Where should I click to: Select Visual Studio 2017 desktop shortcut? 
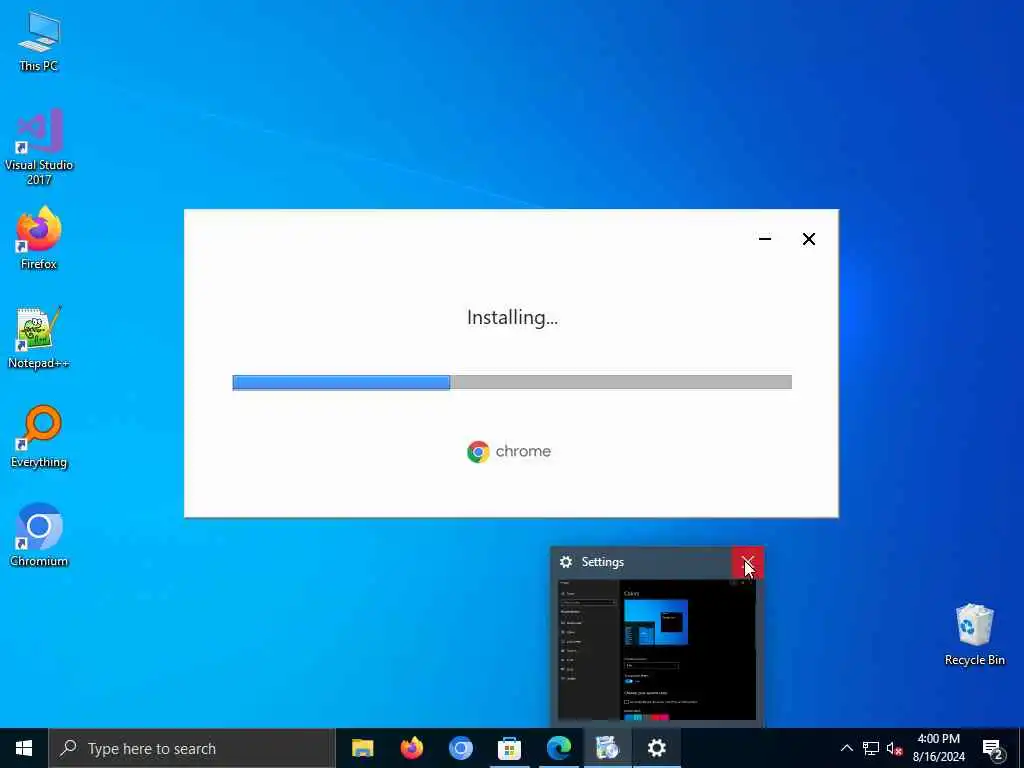coord(39,146)
